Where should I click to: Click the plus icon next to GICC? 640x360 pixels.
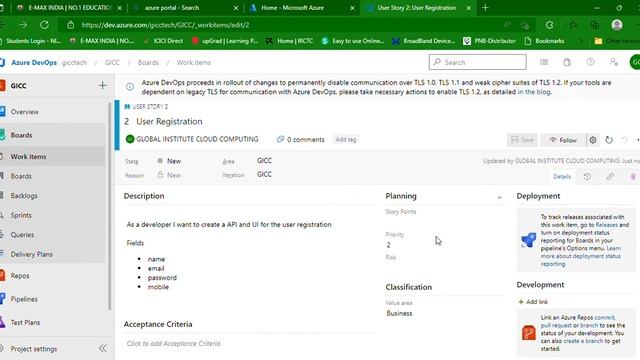pyautogui.click(x=102, y=85)
